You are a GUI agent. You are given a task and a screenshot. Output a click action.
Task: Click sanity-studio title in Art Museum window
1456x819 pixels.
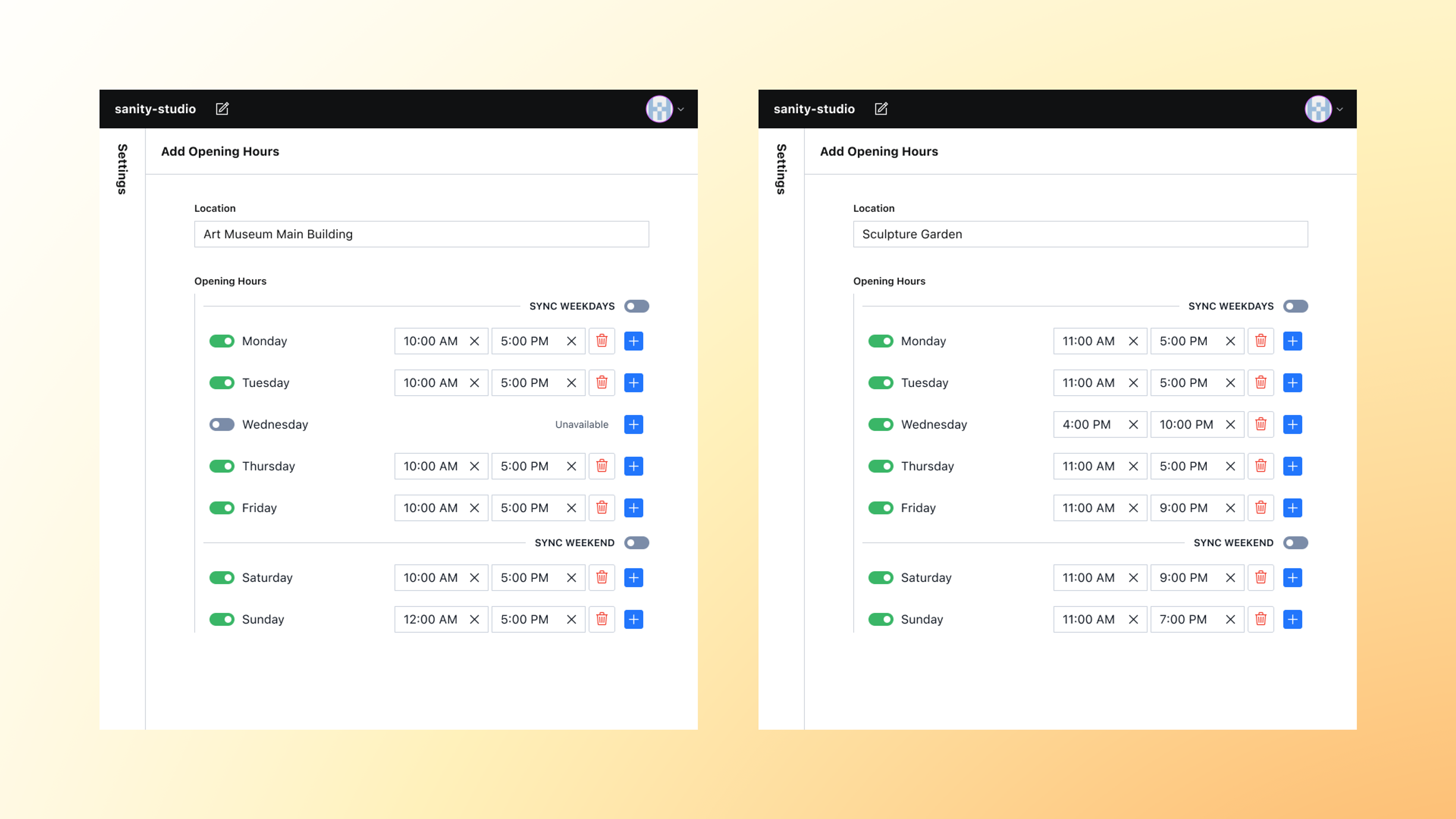tap(155, 108)
